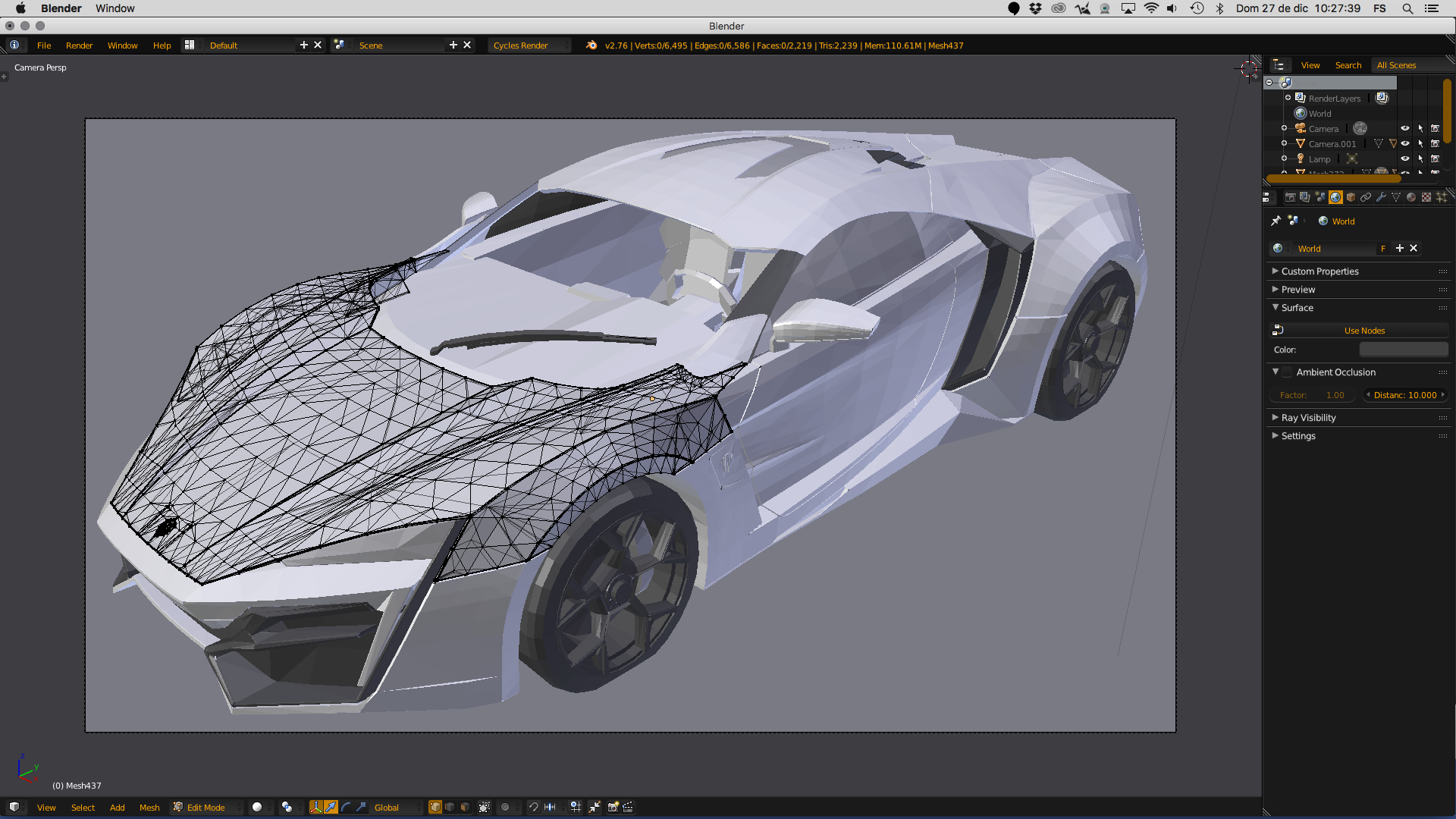Enable face select mode in viewport header
Viewport: 1456px width, 819px height.
[x=465, y=807]
